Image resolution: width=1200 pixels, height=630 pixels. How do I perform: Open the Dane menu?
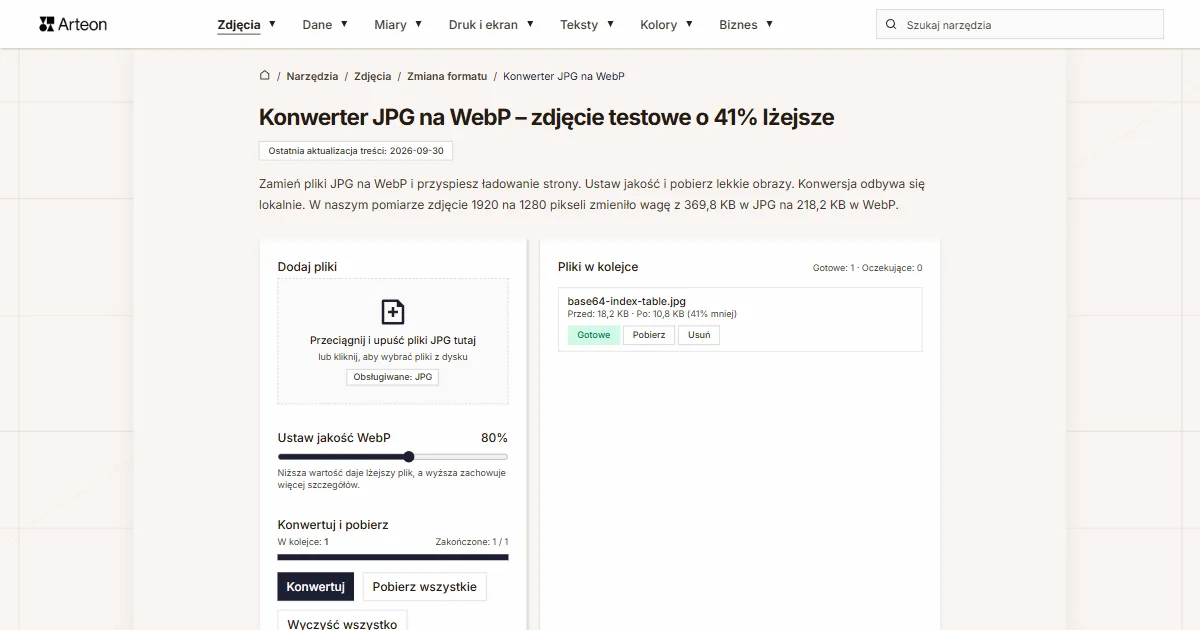317,24
